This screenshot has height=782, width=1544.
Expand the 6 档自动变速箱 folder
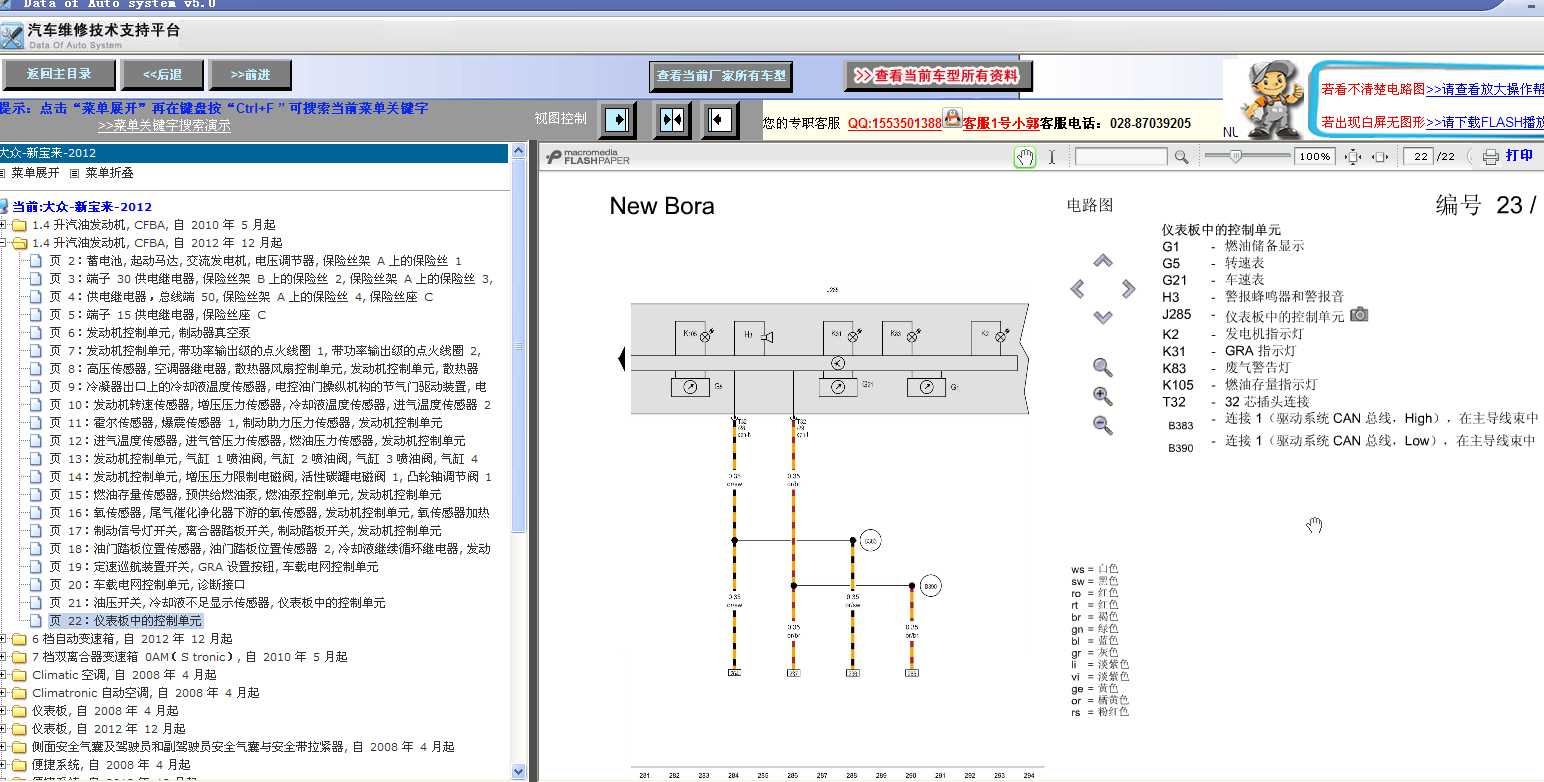click(x=3, y=639)
